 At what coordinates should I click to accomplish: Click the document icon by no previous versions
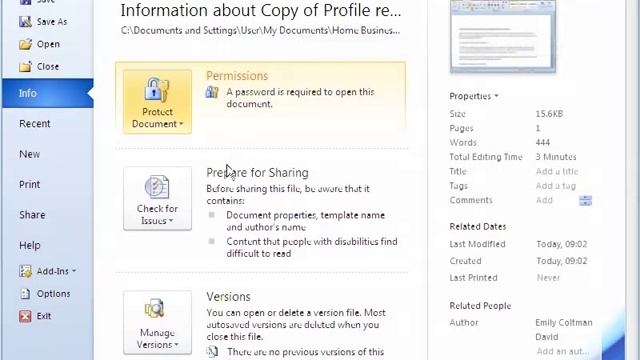tap(212, 351)
